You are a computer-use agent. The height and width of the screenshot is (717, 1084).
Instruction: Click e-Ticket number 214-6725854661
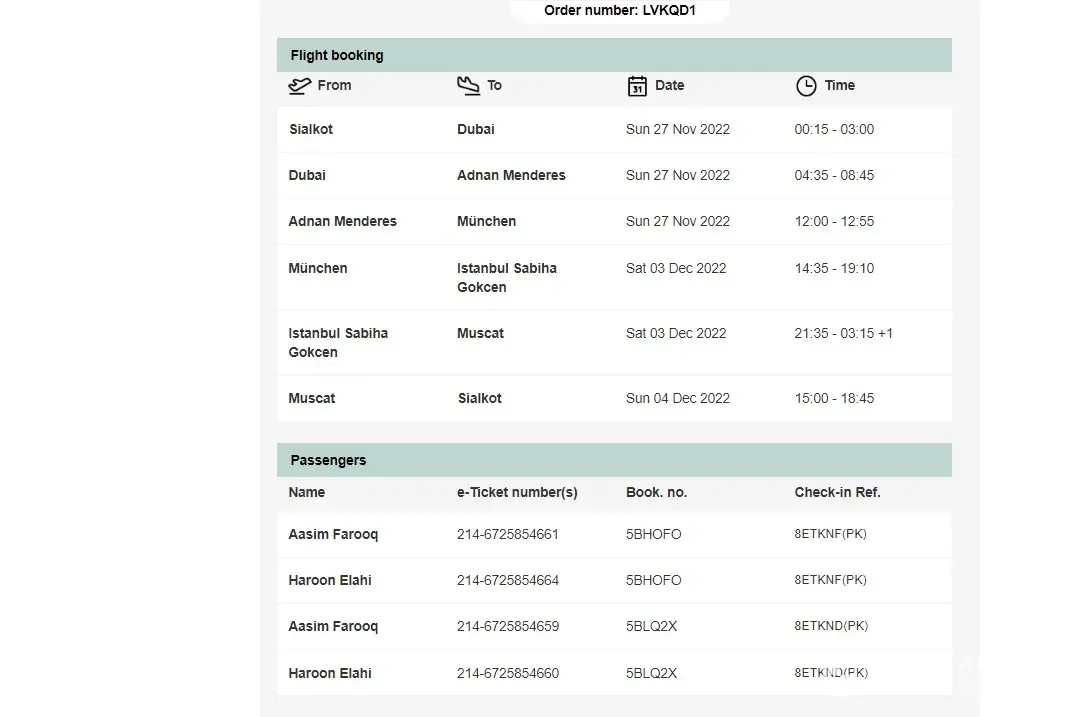pos(508,534)
